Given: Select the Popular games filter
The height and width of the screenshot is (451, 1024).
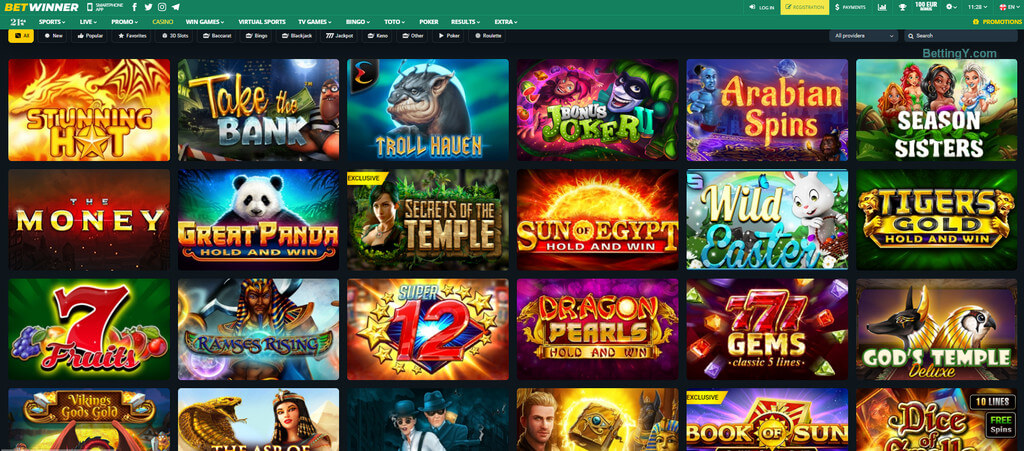Looking at the screenshot, I should click(90, 35).
